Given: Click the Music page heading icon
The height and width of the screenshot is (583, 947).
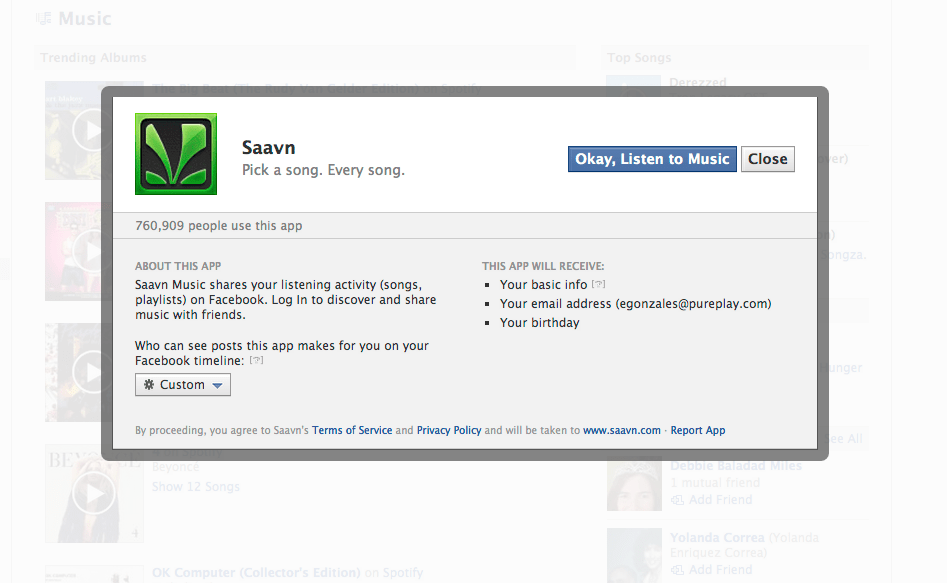Looking at the screenshot, I should [x=43, y=19].
